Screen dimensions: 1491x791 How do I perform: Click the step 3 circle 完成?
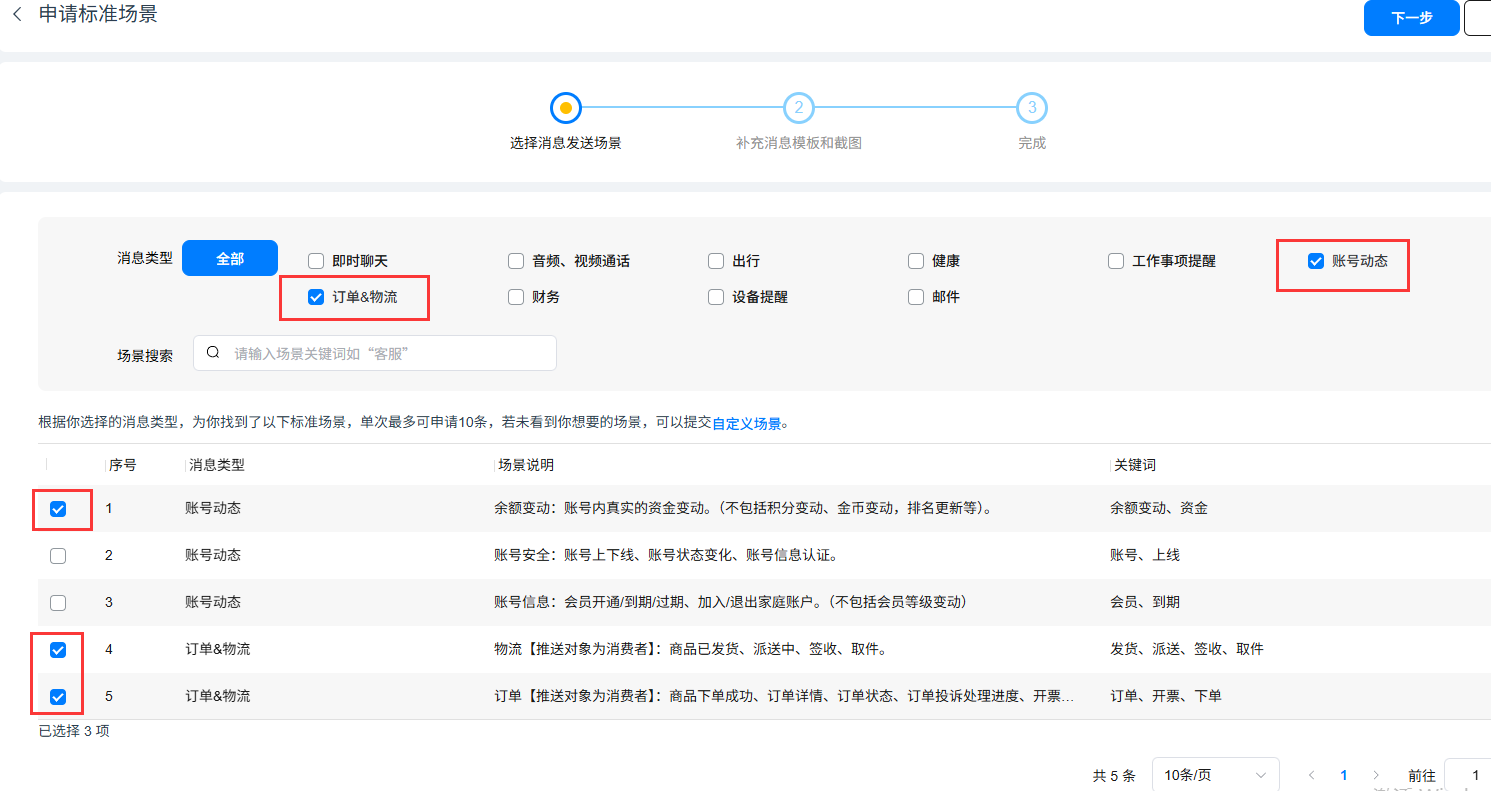point(1031,108)
